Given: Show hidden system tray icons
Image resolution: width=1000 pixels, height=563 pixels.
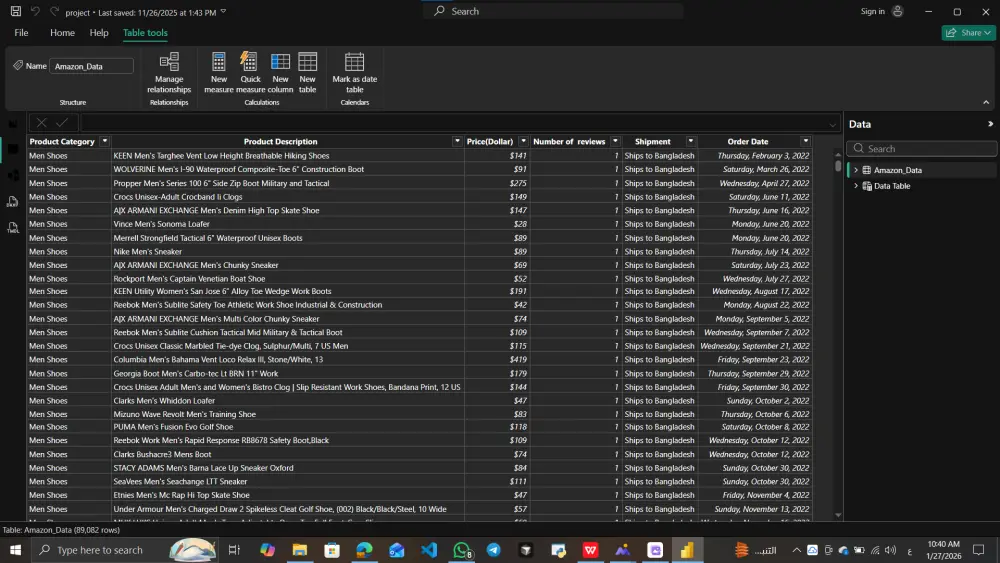Looking at the screenshot, I should (x=797, y=550).
